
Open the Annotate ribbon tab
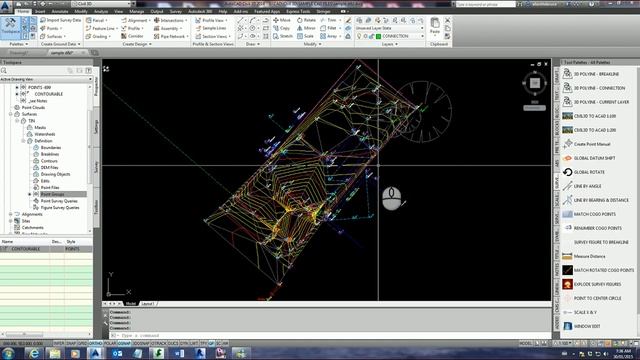click(60, 11)
